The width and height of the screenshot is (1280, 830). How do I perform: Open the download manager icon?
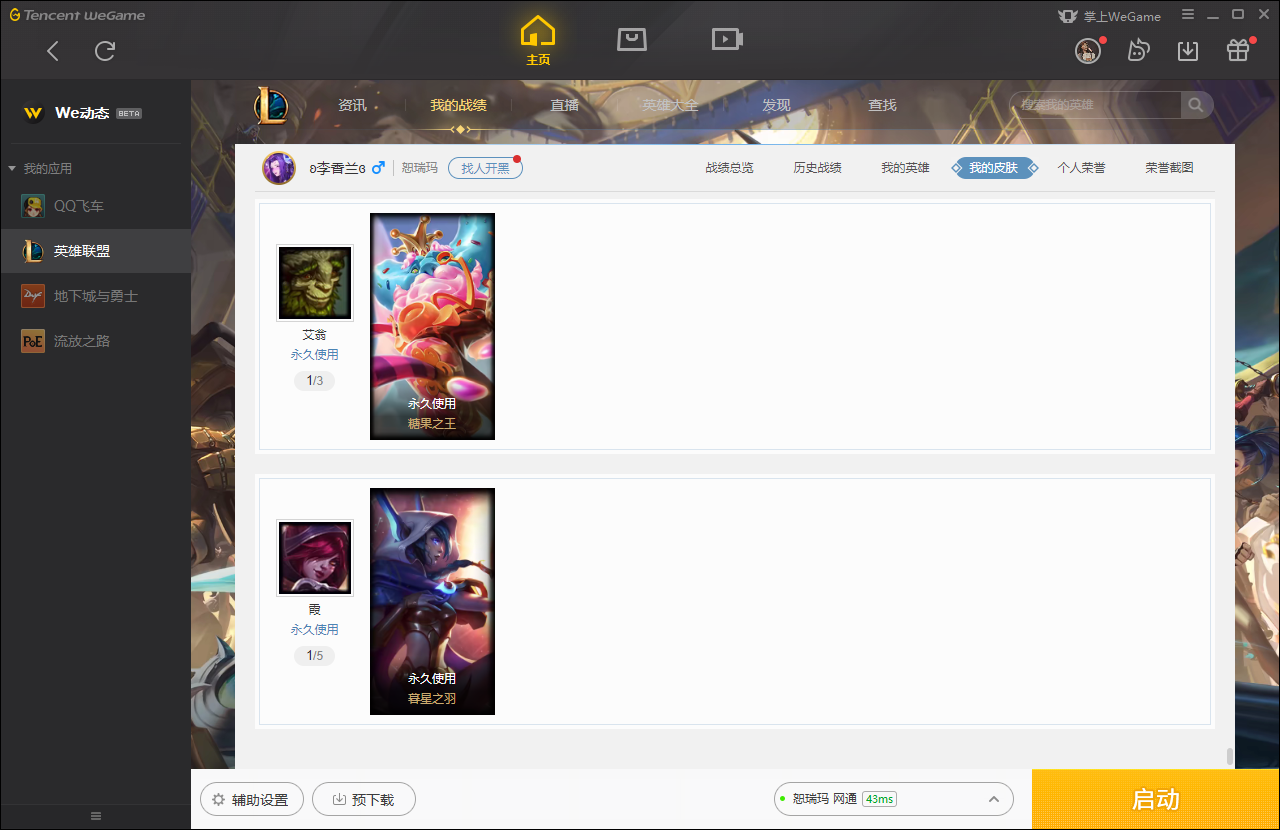[1188, 51]
